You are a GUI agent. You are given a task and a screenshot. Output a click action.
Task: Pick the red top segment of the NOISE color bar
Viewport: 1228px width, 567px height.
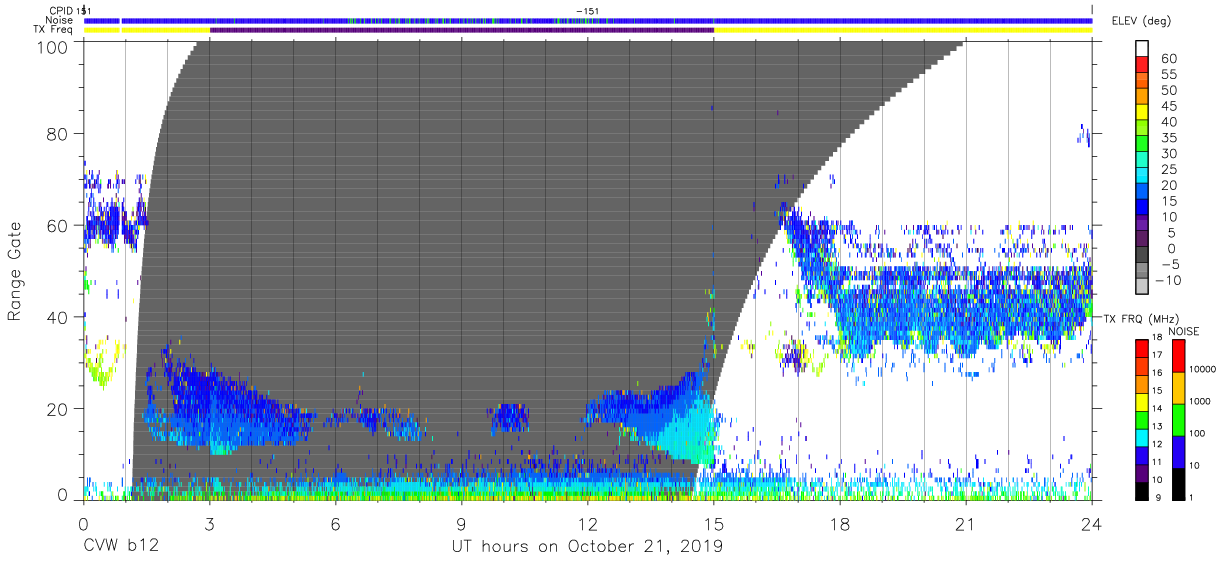1178,356
